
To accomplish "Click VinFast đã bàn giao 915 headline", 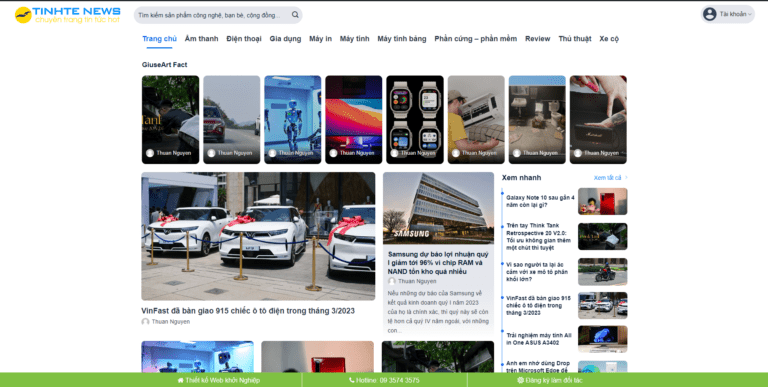I will point(248,311).
